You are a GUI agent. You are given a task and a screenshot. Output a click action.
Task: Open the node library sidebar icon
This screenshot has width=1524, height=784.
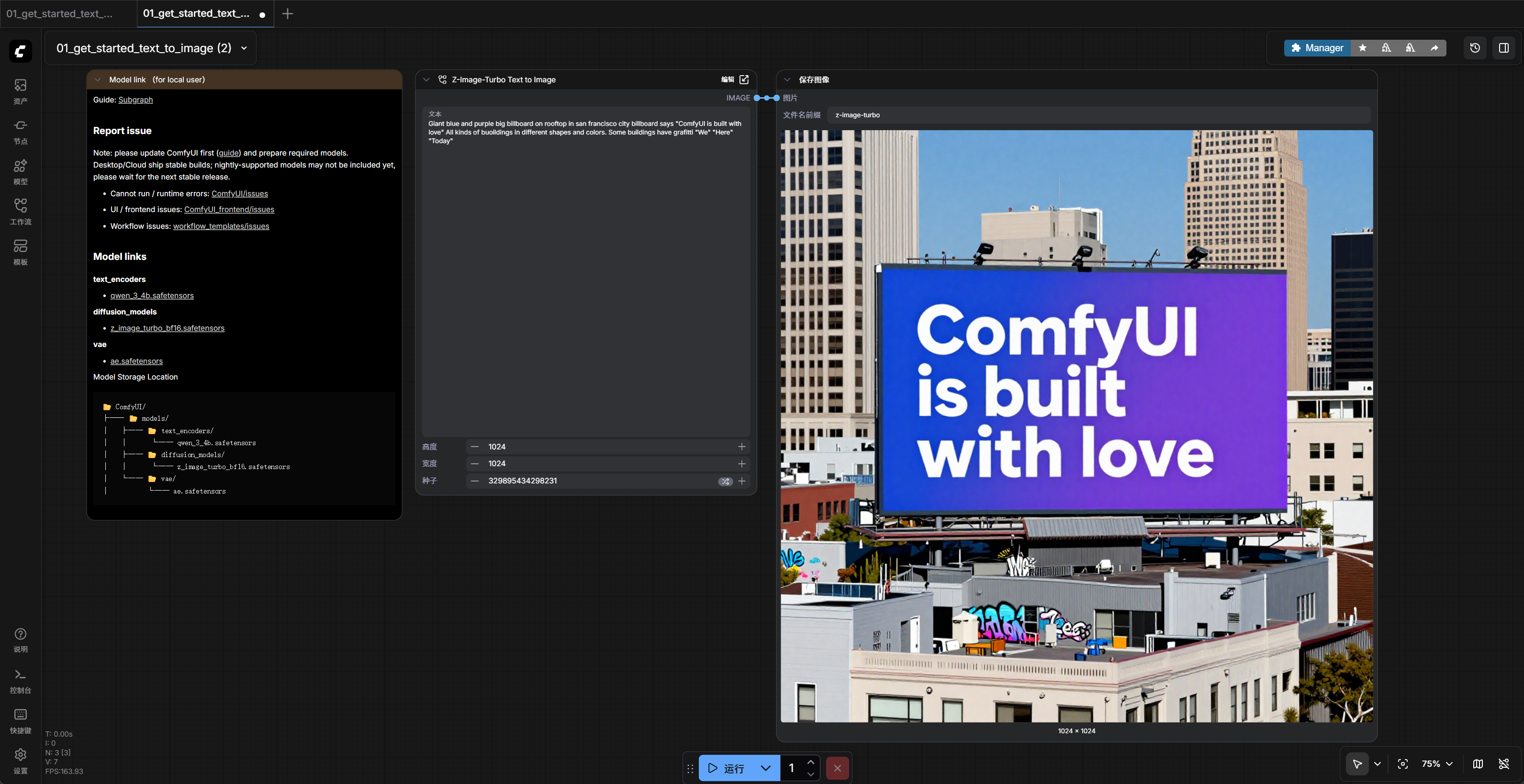point(20,131)
